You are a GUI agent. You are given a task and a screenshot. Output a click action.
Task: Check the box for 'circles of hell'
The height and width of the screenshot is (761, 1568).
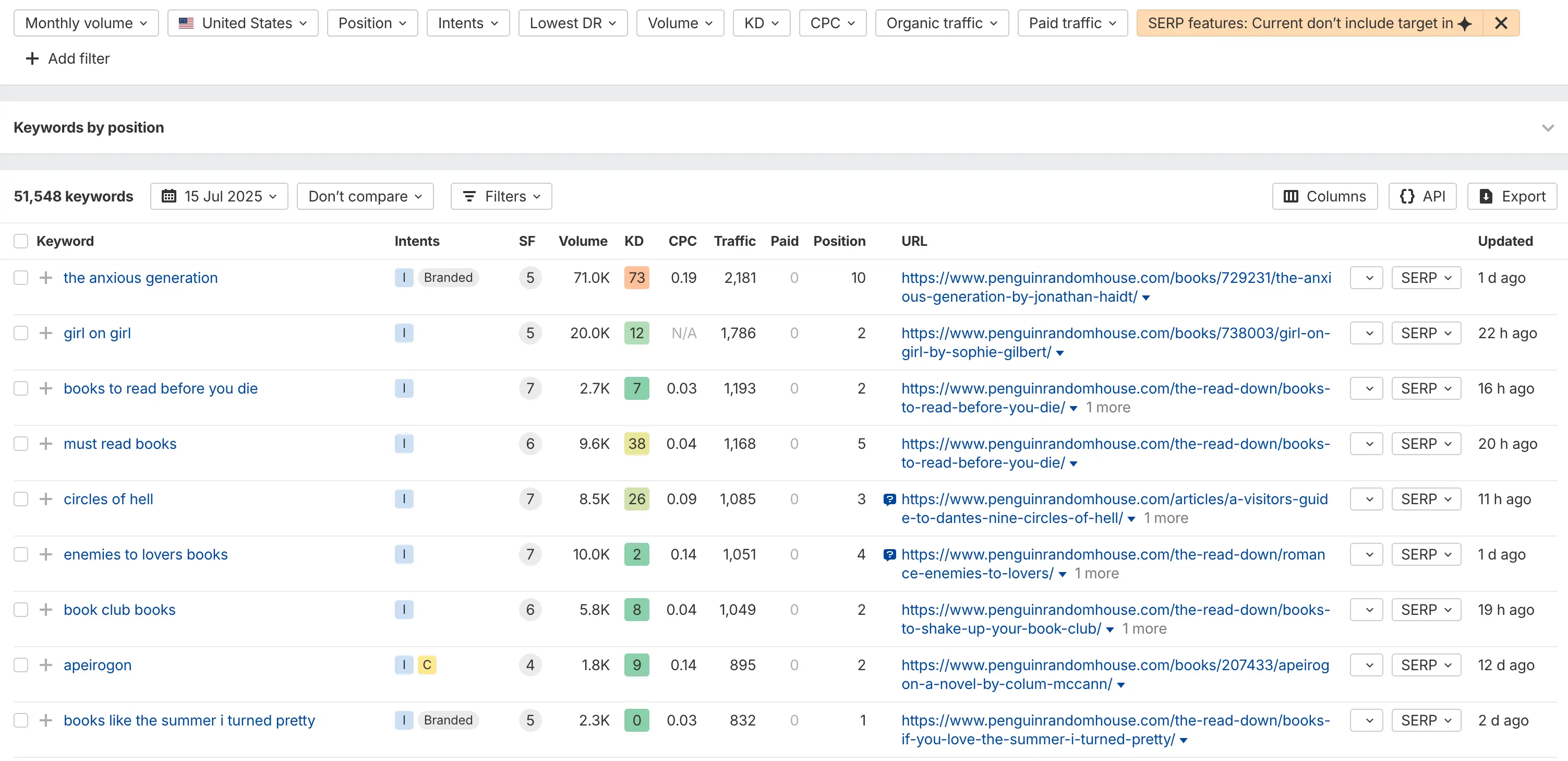pyautogui.click(x=21, y=499)
